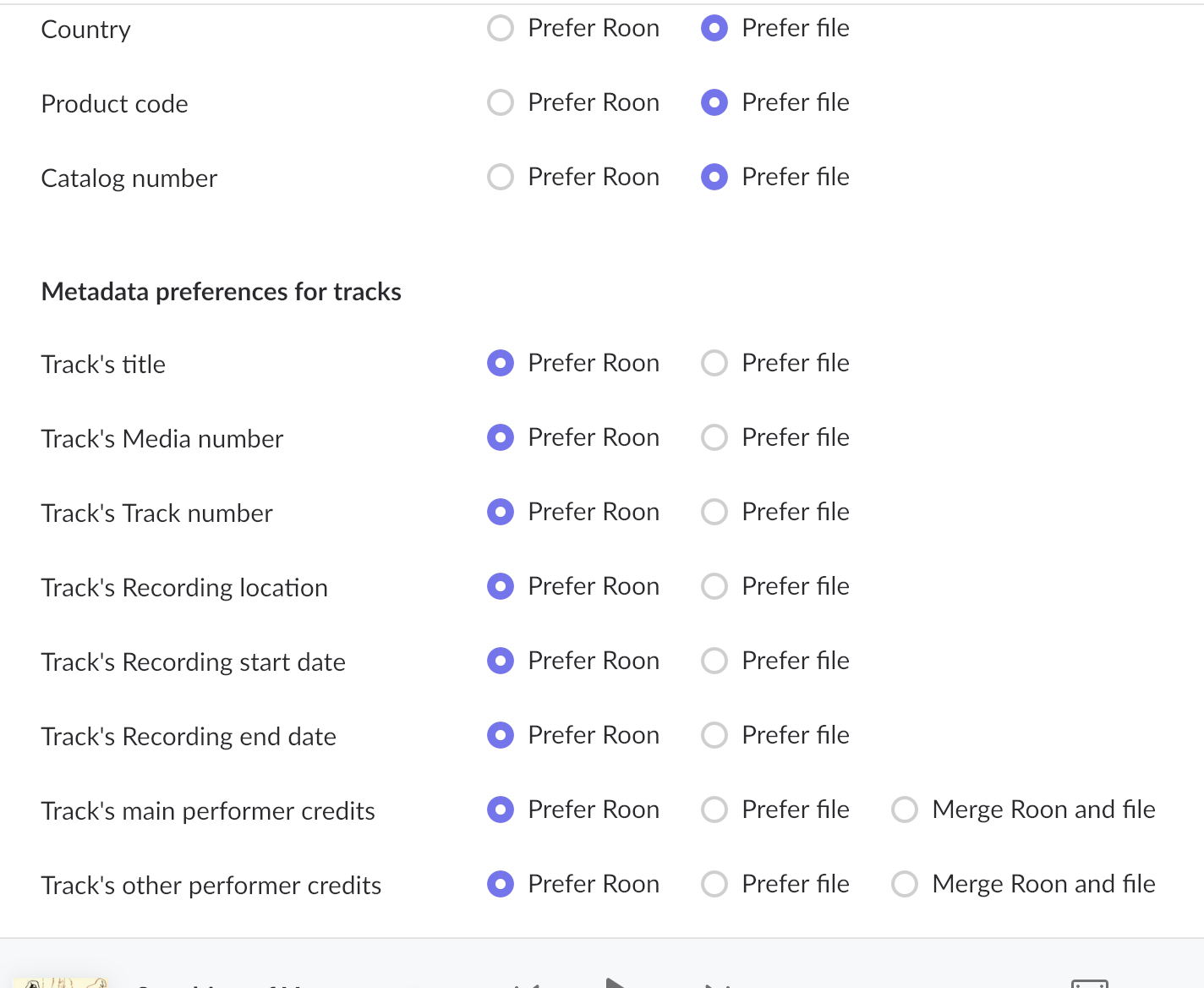Choose Prefer Roon for Track's Recording location
This screenshot has height=988, width=1204.
(501, 586)
